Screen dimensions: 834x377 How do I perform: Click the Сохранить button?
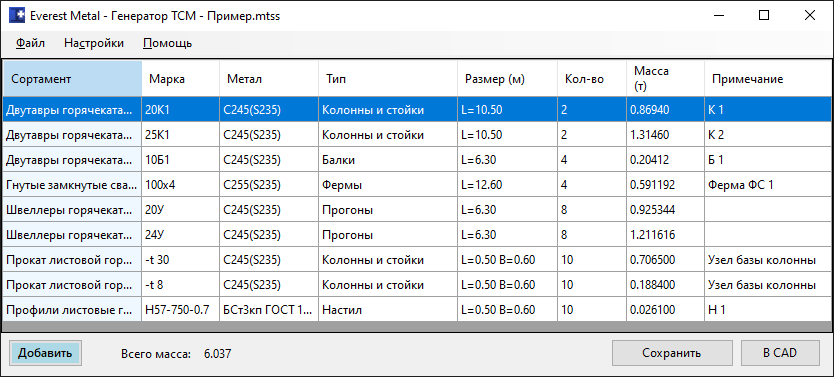(671, 353)
